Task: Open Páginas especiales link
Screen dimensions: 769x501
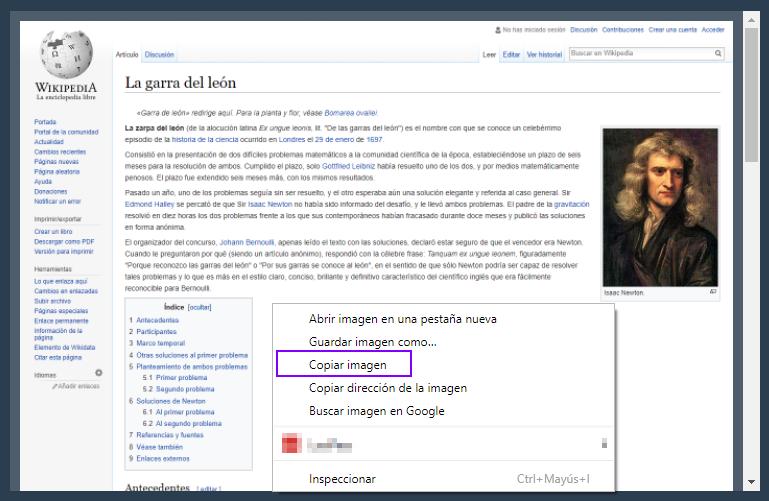Action: (61, 311)
